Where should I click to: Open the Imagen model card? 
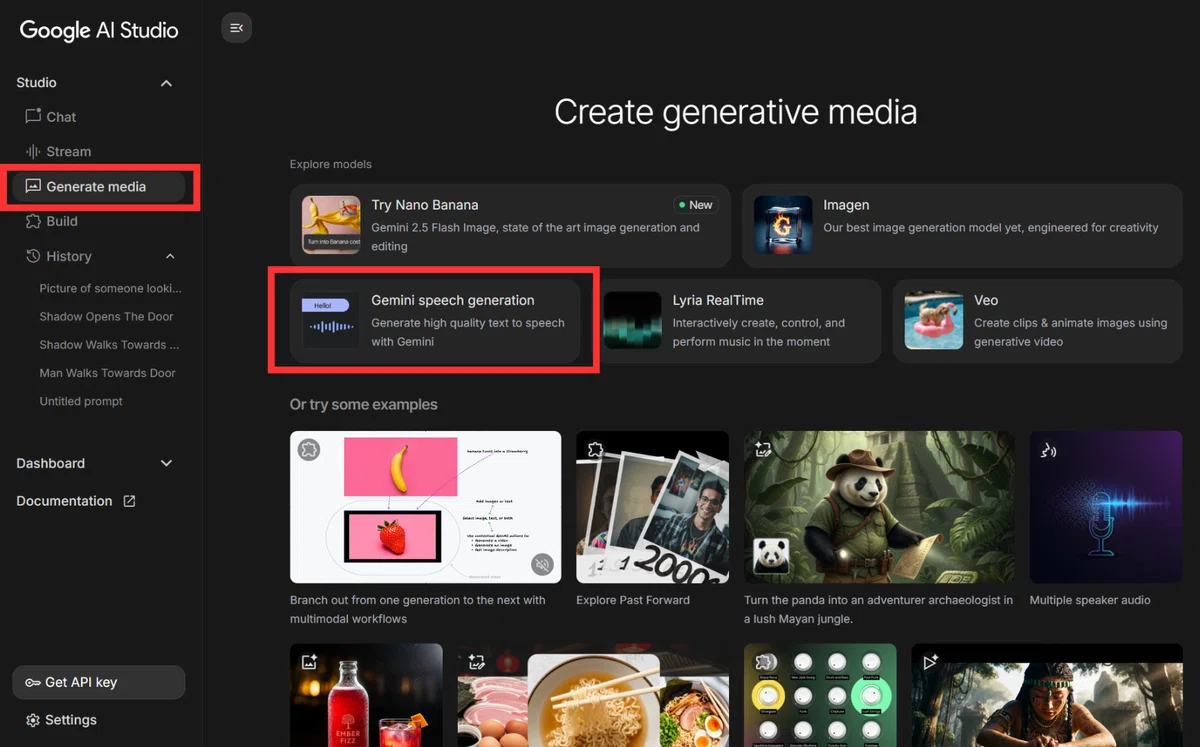click(962, 225)
